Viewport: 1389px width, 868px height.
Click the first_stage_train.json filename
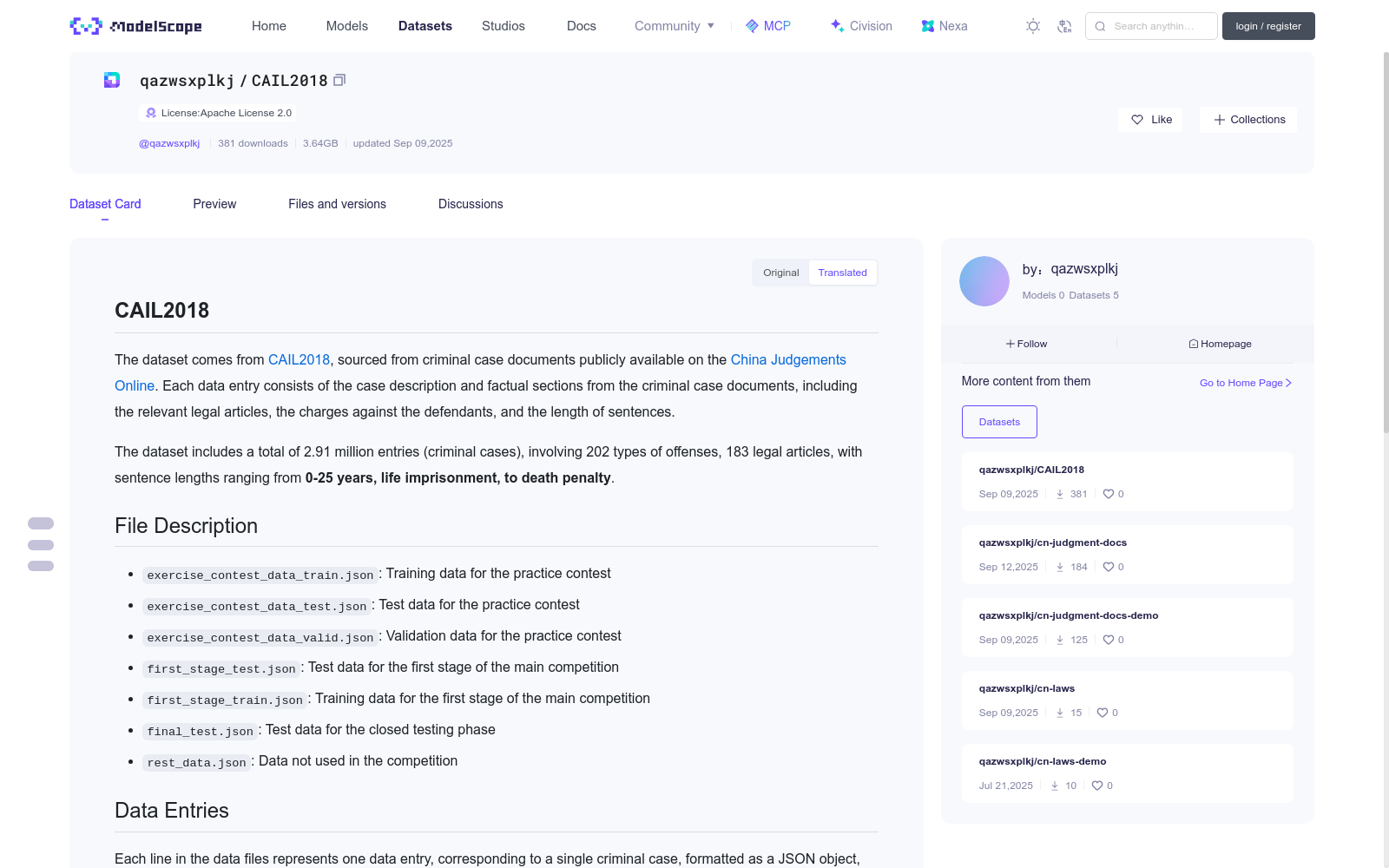tap(225, 700)
